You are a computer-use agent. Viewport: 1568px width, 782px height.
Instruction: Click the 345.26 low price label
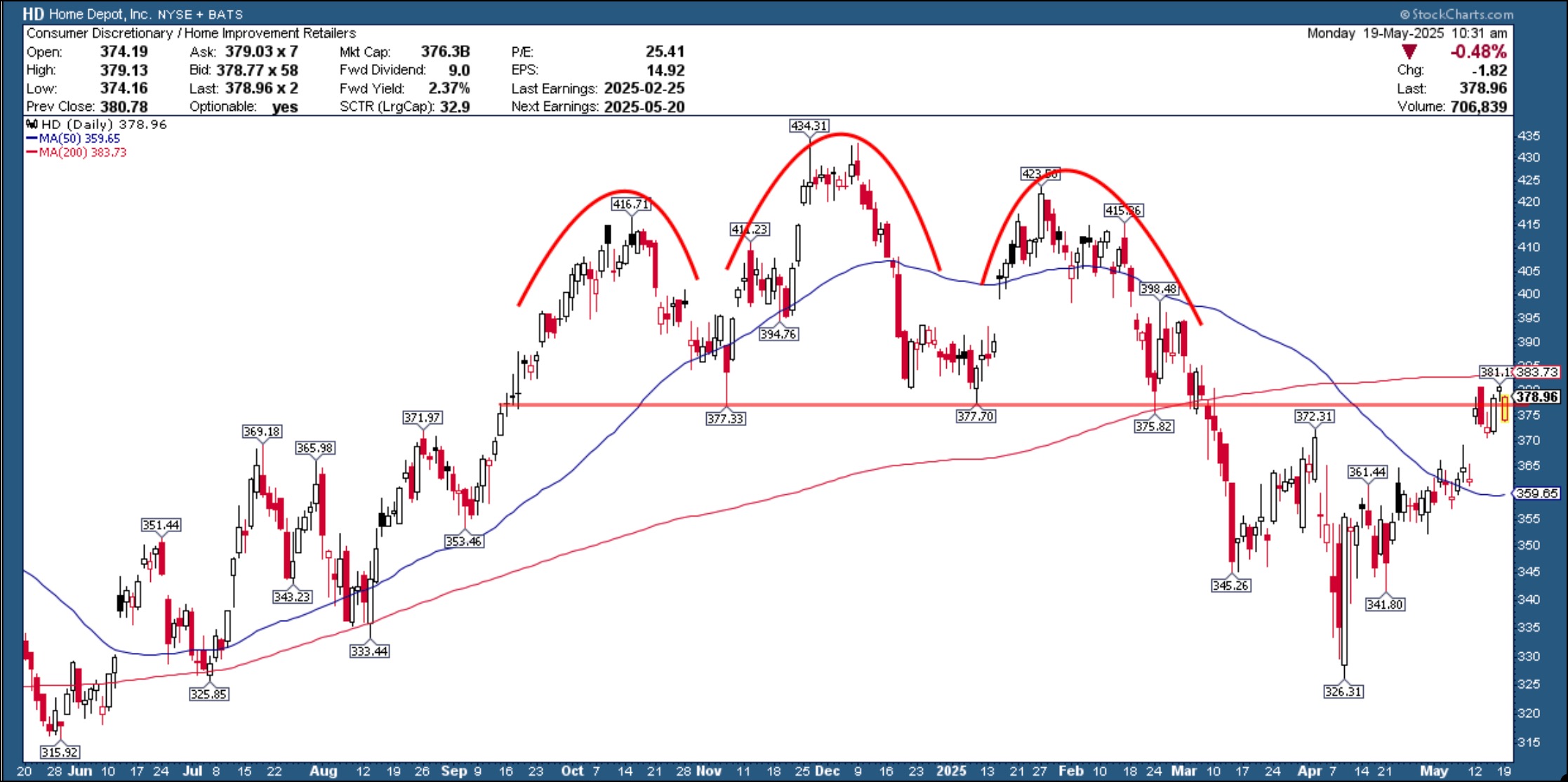[x=1231, y=585]
